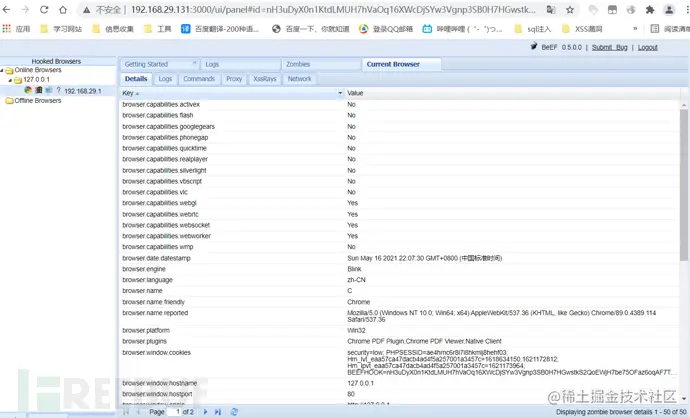690x418 pixels.
Task: Click the Value column header
Action: pos(512,93)
